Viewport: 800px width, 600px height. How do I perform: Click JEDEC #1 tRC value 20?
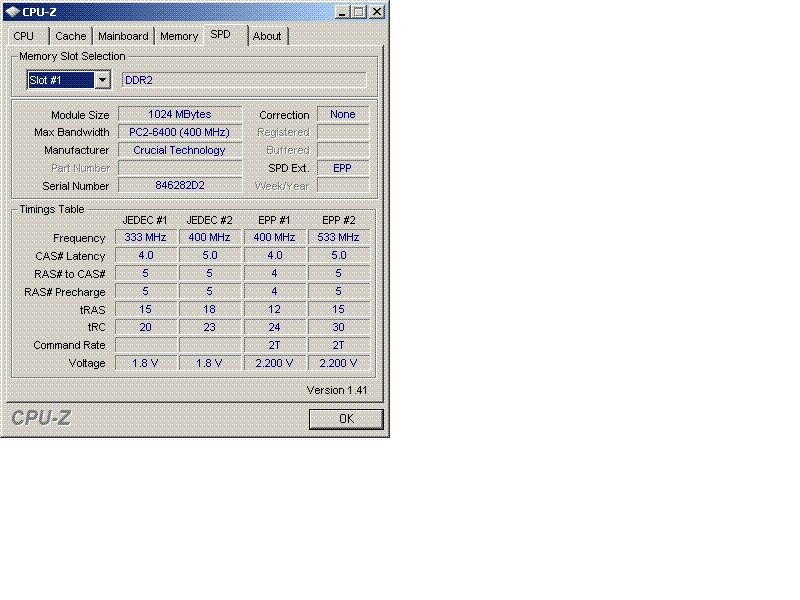[x=146, y=327]
